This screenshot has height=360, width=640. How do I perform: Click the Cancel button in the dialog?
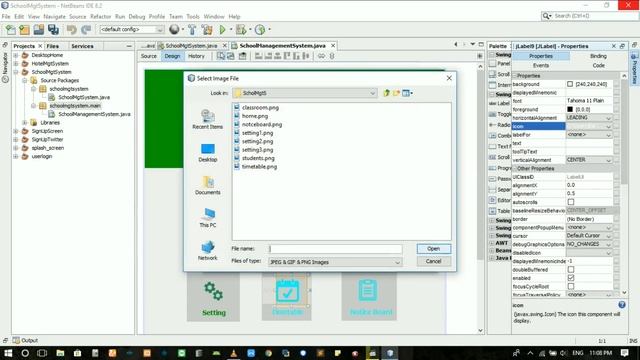[433, 261]
